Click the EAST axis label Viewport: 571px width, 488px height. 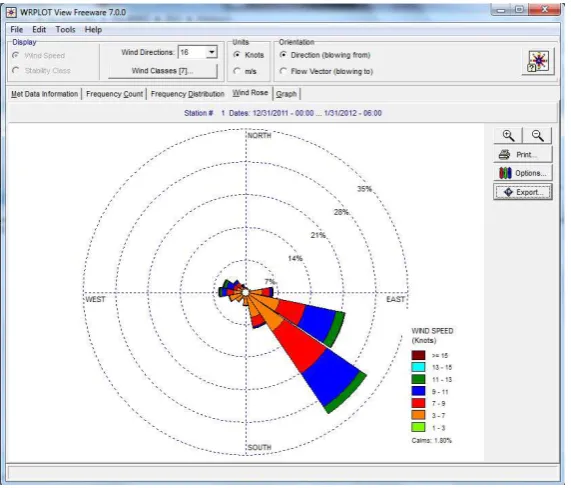(x=396, y=299)
